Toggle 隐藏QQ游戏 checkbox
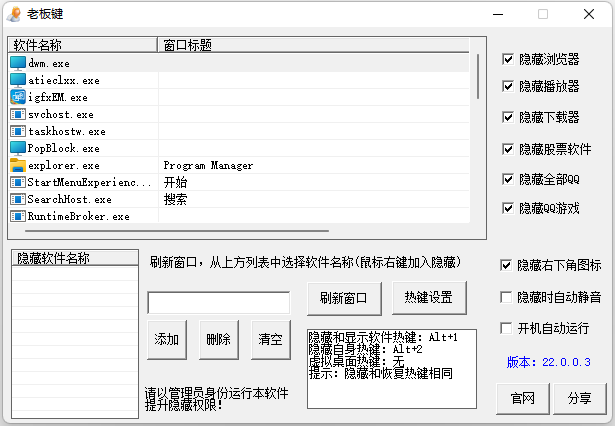The height and width of the screenshot is (426, 615). tap(508, 208)
